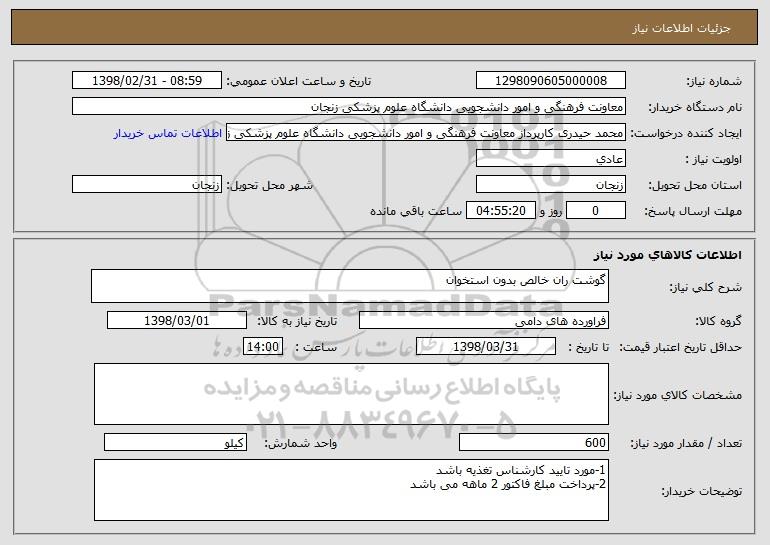
Task: Click the label شماره نیاز
Action: [x=714, y=81]
